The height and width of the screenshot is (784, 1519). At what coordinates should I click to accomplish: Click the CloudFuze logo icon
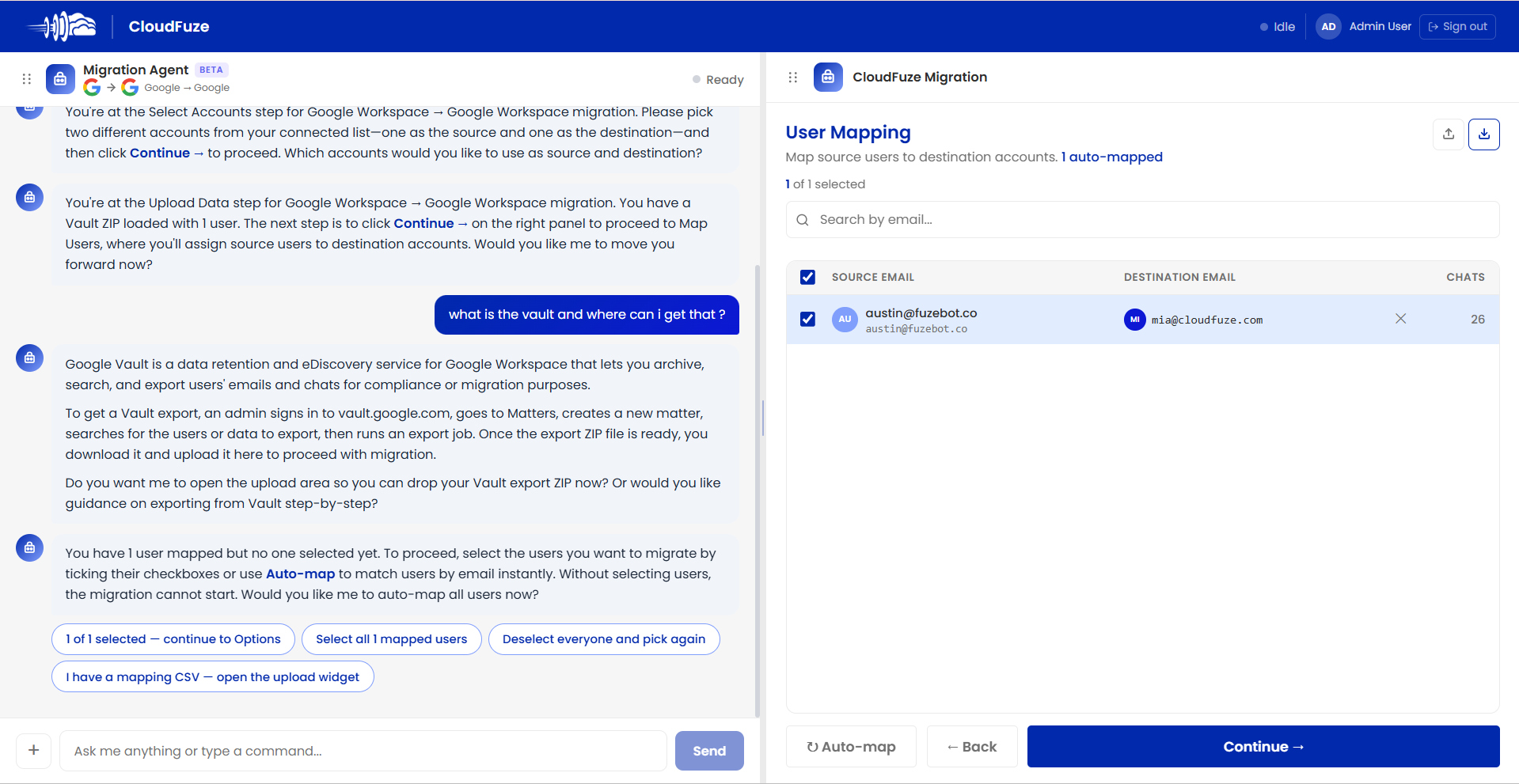(x=63, y=26)
